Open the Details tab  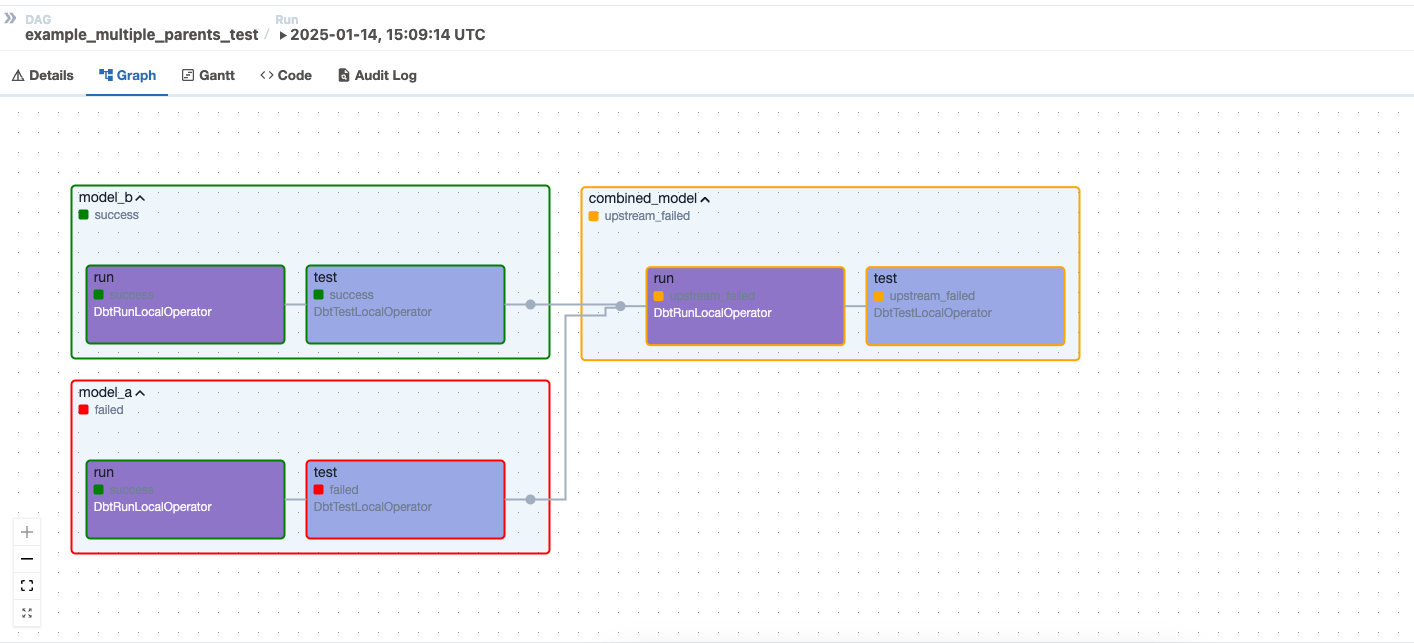coord(43,75)
